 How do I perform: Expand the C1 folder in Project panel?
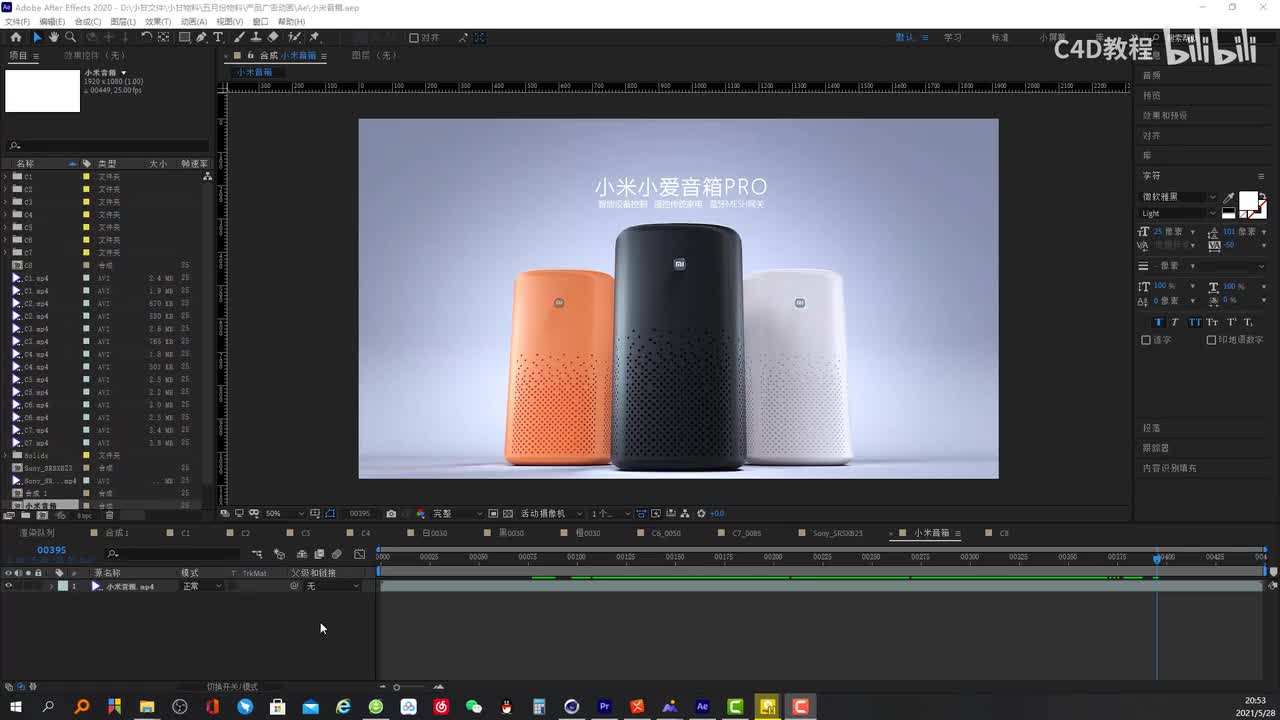pos(6,176)
